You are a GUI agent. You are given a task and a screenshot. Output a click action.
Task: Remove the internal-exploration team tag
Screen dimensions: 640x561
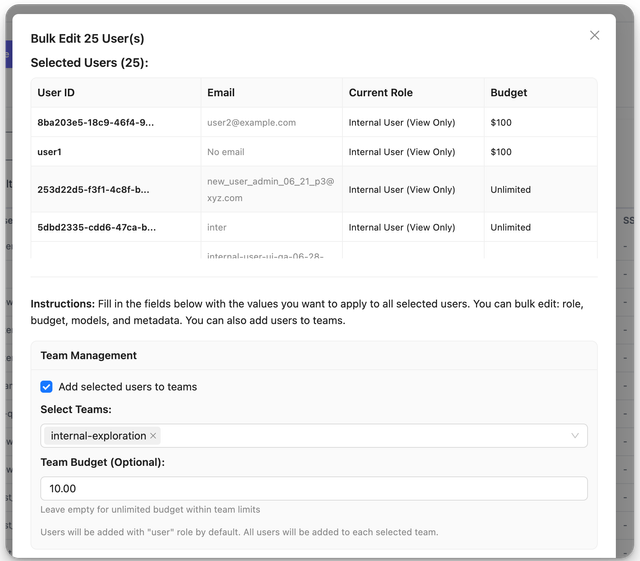pos(153,436)
